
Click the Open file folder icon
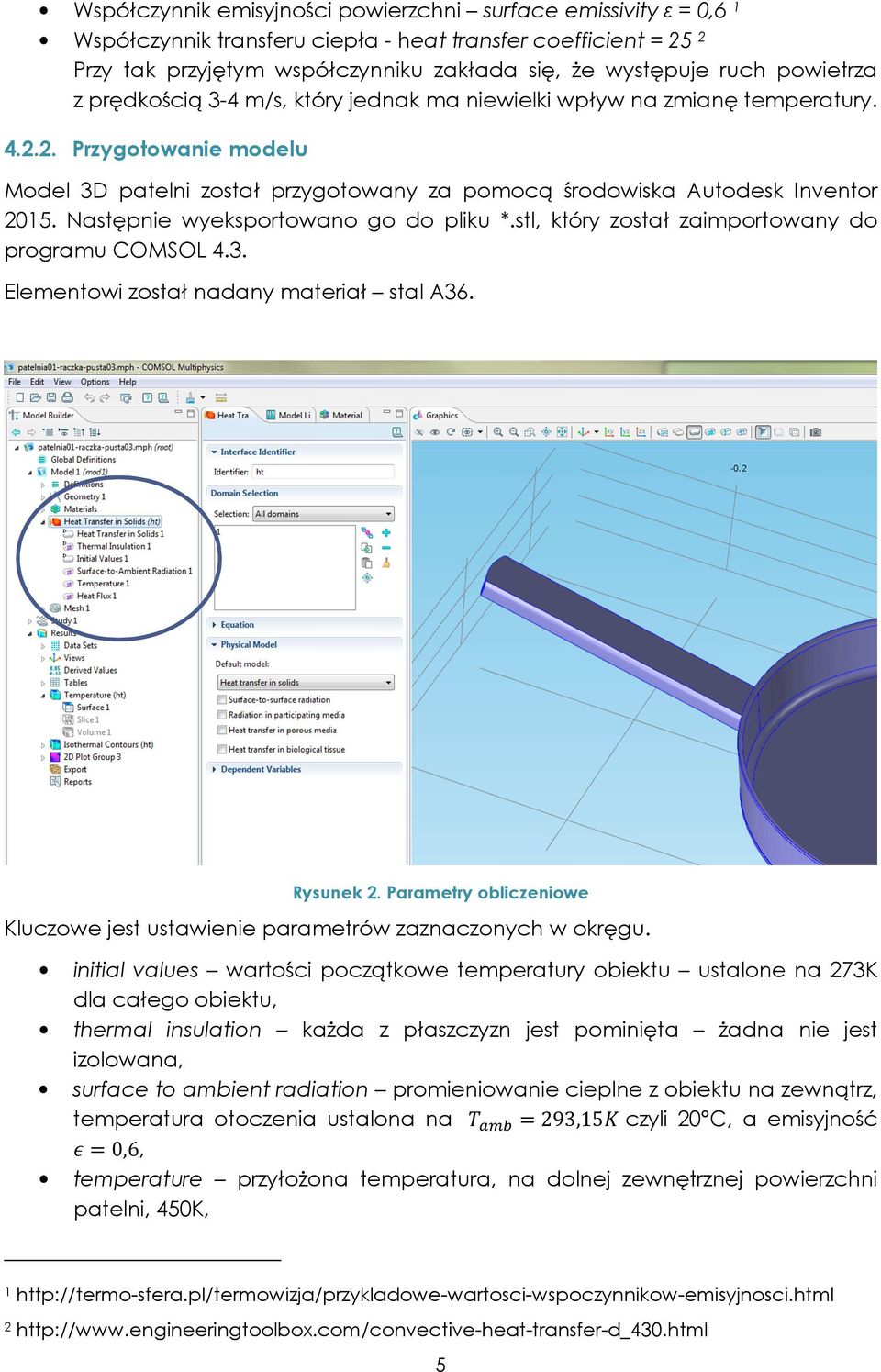click(x=36, y=397)
